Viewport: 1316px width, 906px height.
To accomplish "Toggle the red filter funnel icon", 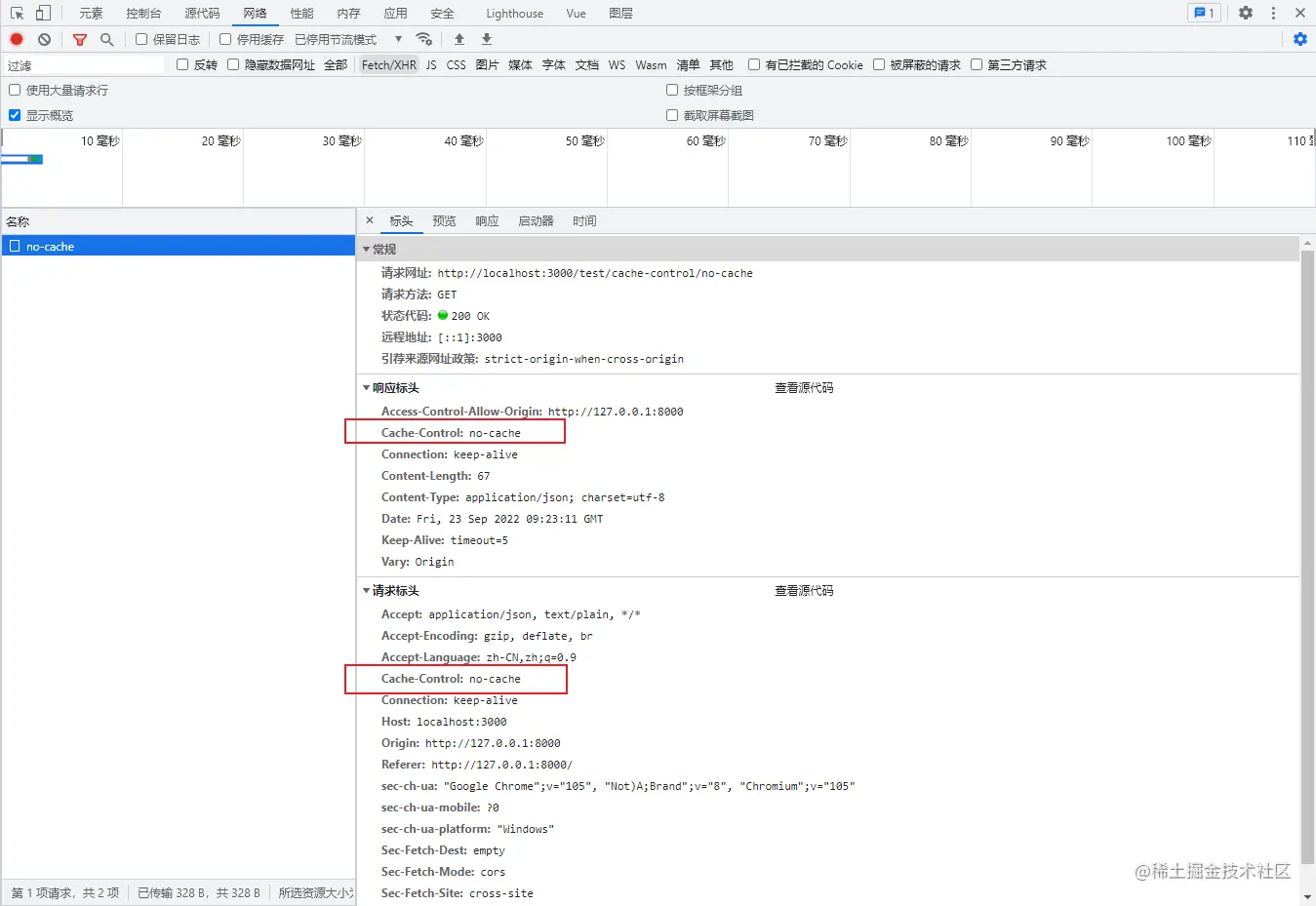I will click(x=80, y=39).
